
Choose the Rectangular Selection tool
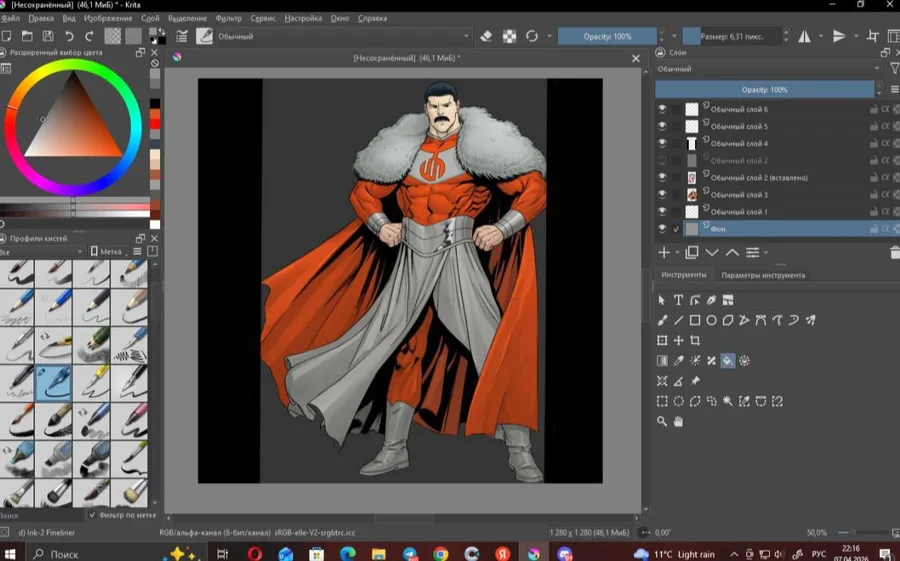pyautogui.click(x=662, y=401)
